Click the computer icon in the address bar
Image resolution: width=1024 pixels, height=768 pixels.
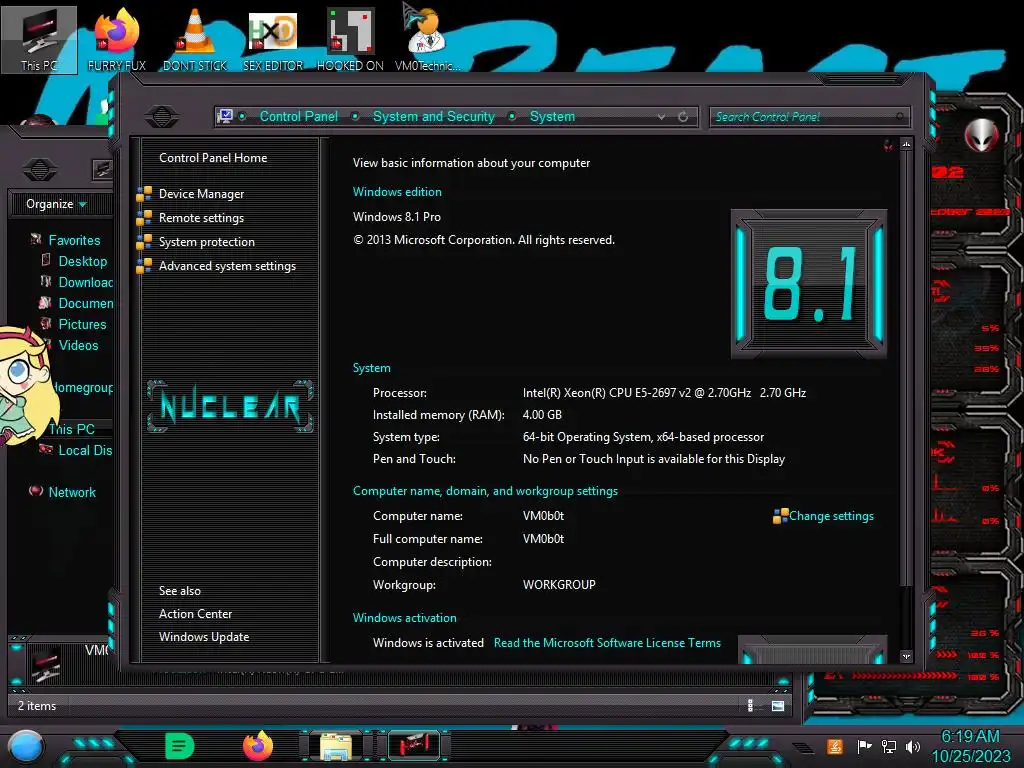pyautogui.click(x=225, y=116)
